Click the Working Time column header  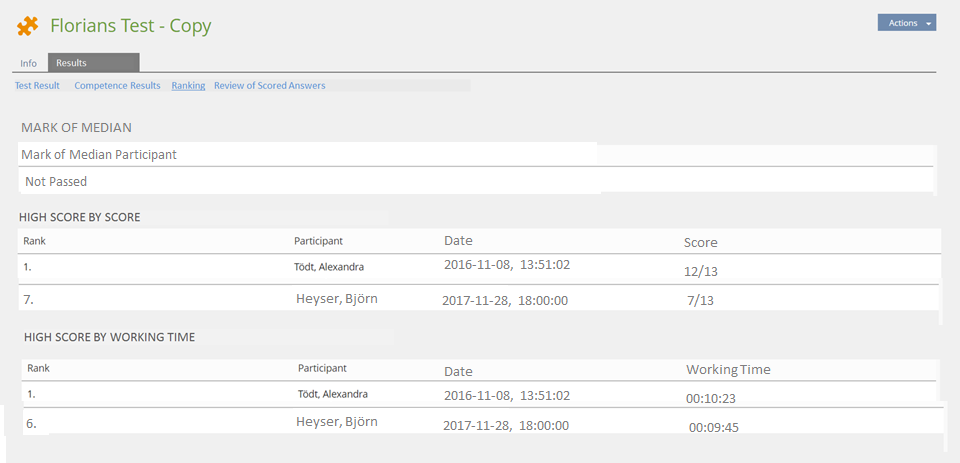pos(728,370)
